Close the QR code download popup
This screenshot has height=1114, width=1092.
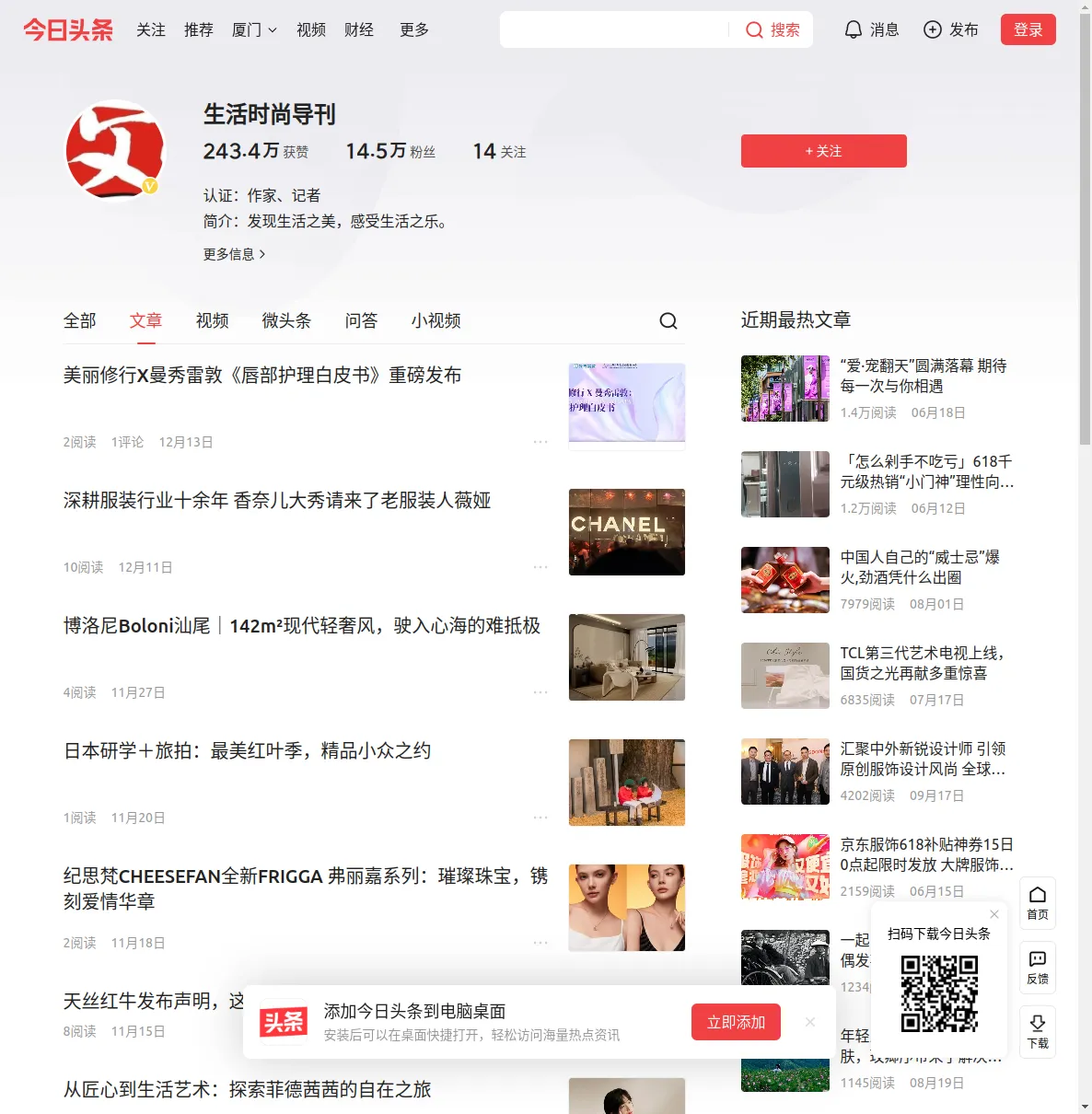click(994, 914)
